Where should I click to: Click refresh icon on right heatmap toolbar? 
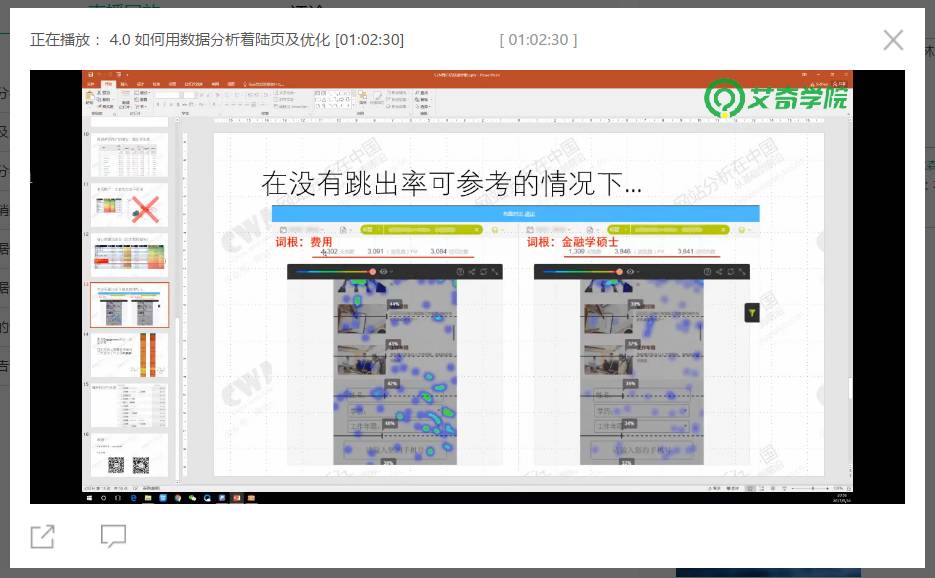pos(730,271)
